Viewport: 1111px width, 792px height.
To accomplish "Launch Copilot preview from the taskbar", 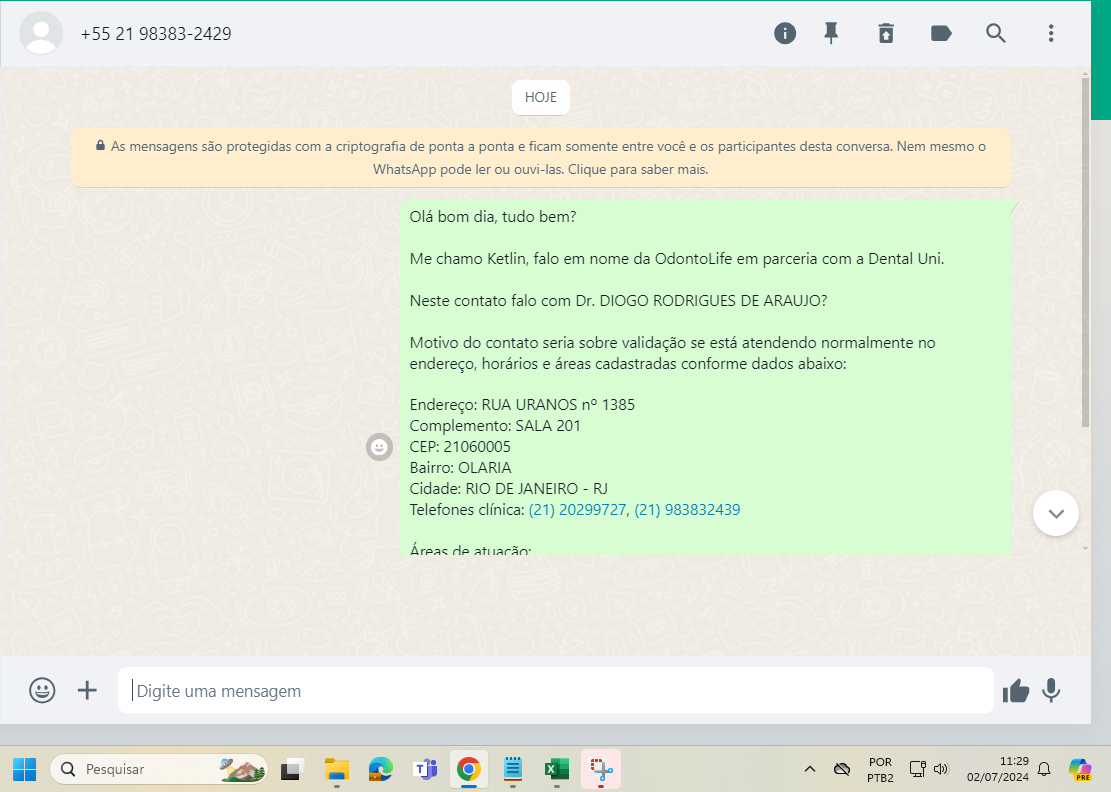I will [x=1080, y=769].
